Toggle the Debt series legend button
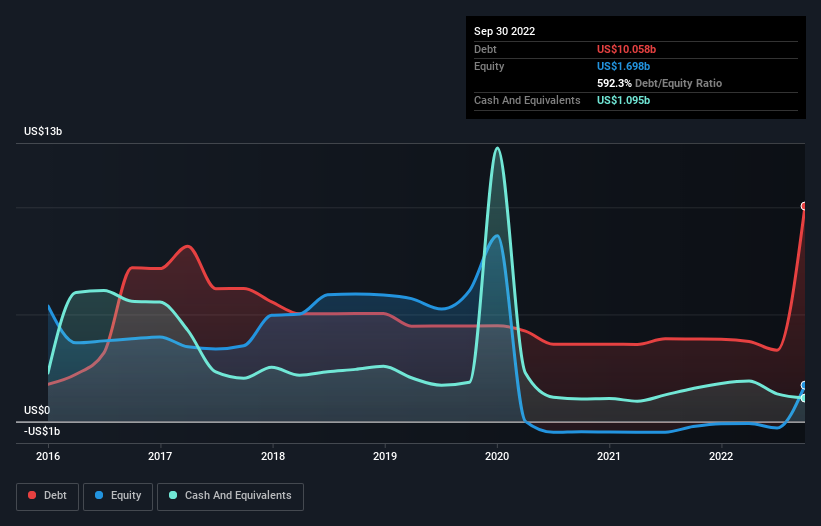Image resolution: width=821 pixels, height=526 pixels. click(x=48, y=496)
